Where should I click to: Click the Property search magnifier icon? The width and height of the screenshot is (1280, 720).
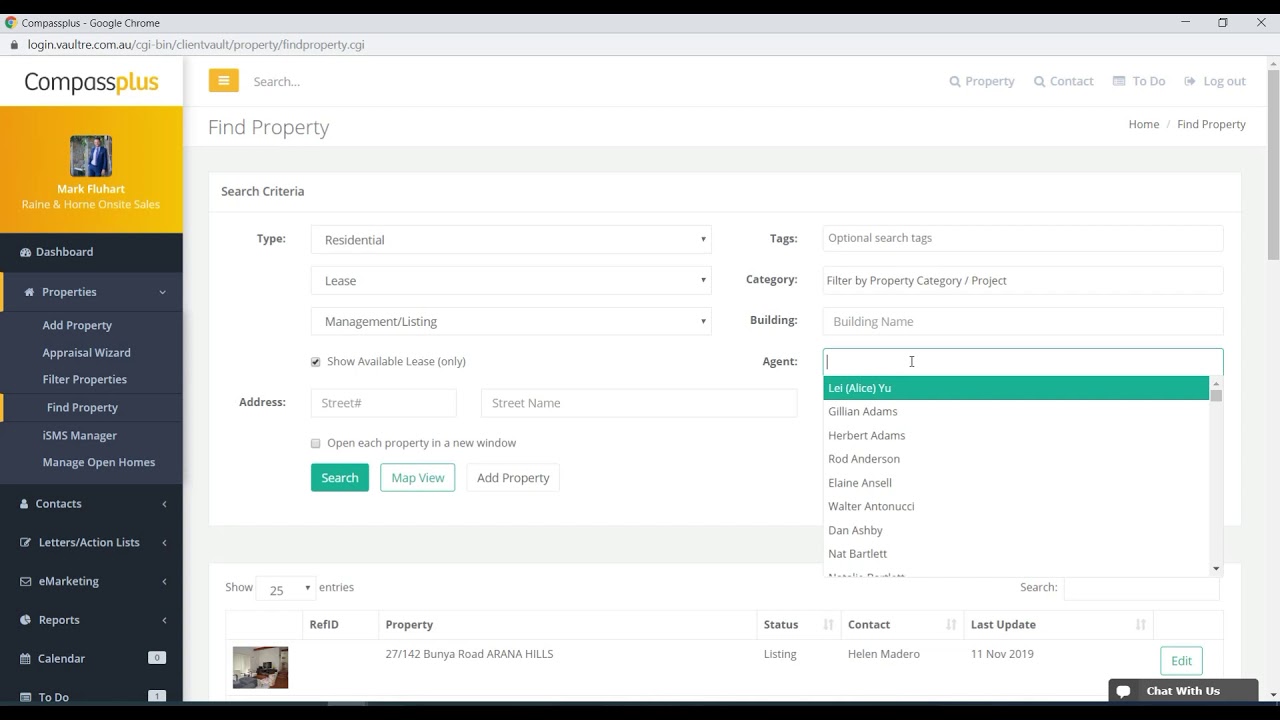[955, 82]
